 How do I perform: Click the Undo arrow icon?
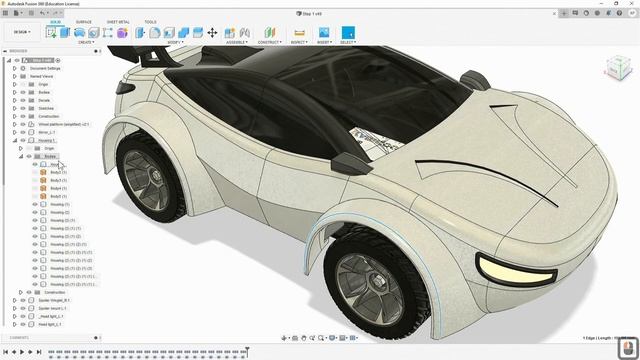click(42, 13)
